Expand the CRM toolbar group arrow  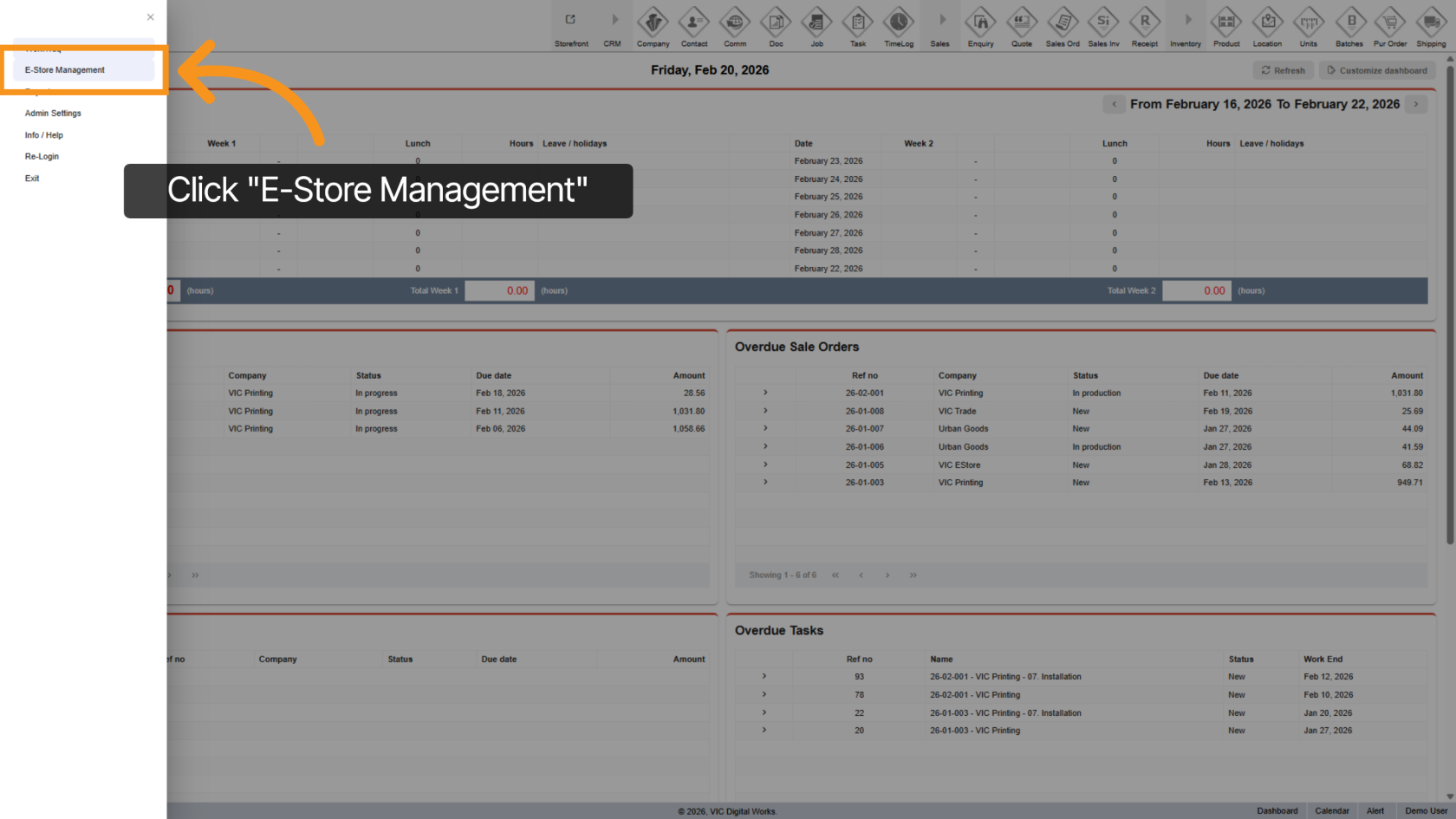[x=614, y=20]
